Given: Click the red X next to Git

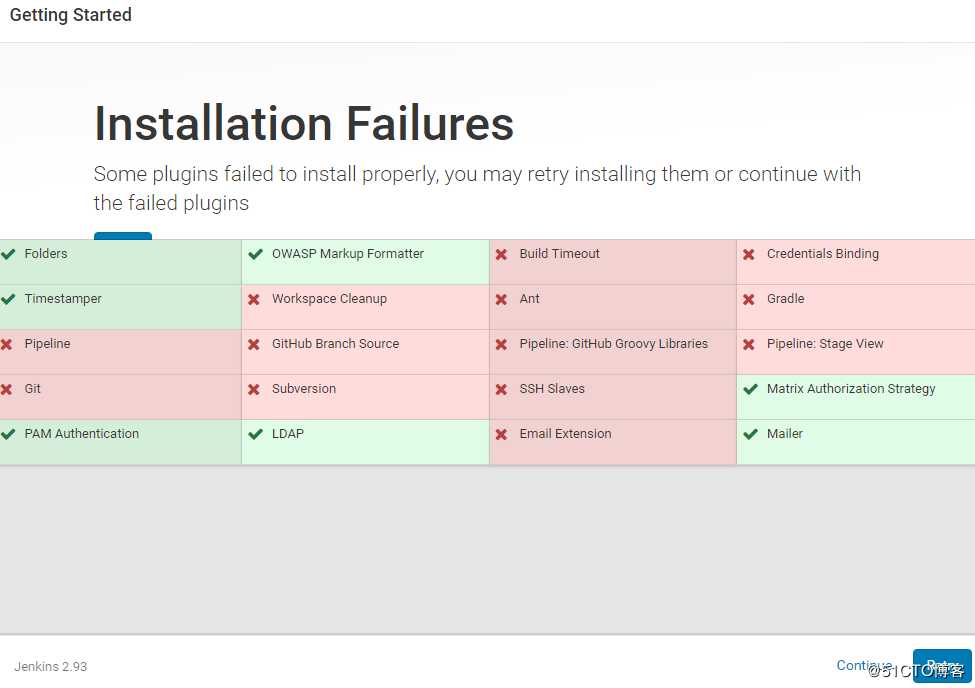Looking at the screenshot, I should tap(7, 389).
